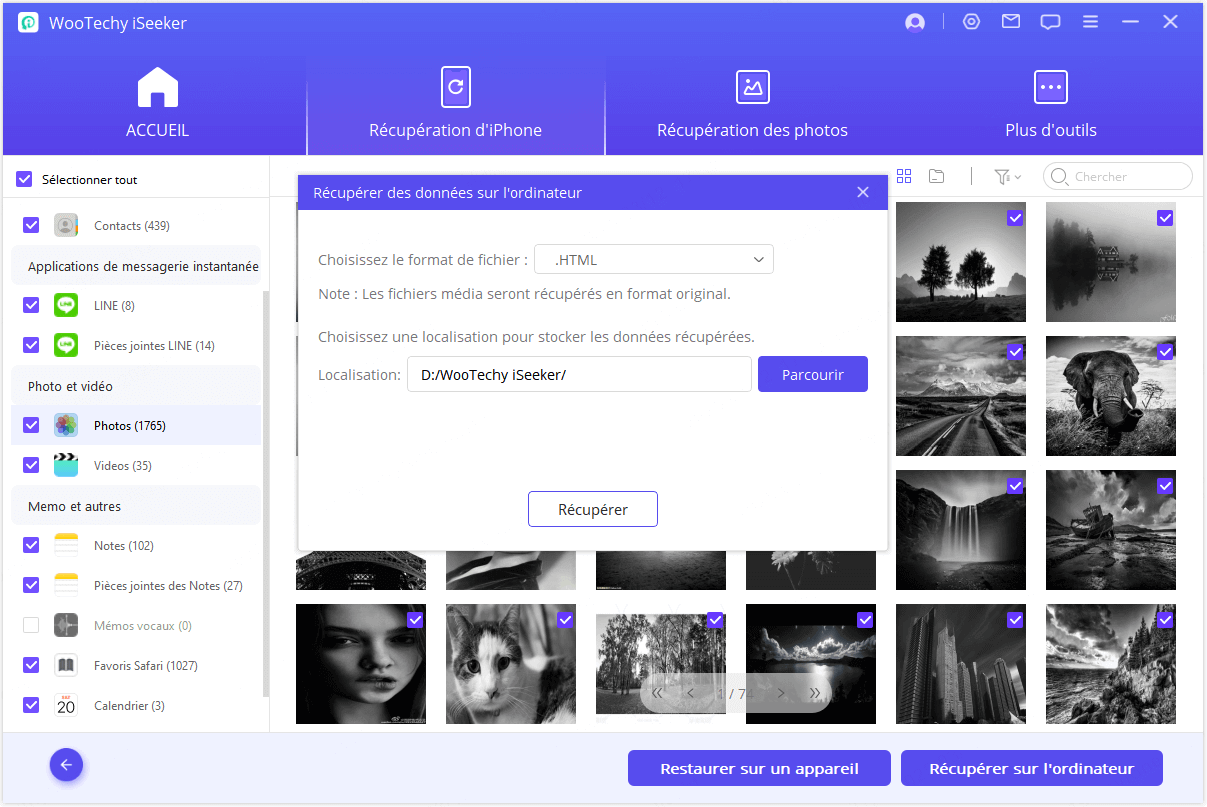Open the mail icon in title bar
This screenshot has height=807, width=1207.
pos(1011,22)
